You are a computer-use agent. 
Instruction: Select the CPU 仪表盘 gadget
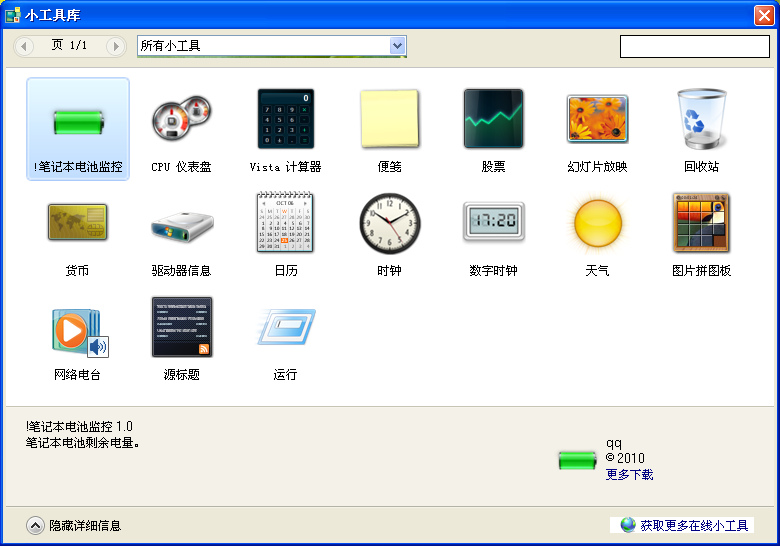tap(181, 120)
